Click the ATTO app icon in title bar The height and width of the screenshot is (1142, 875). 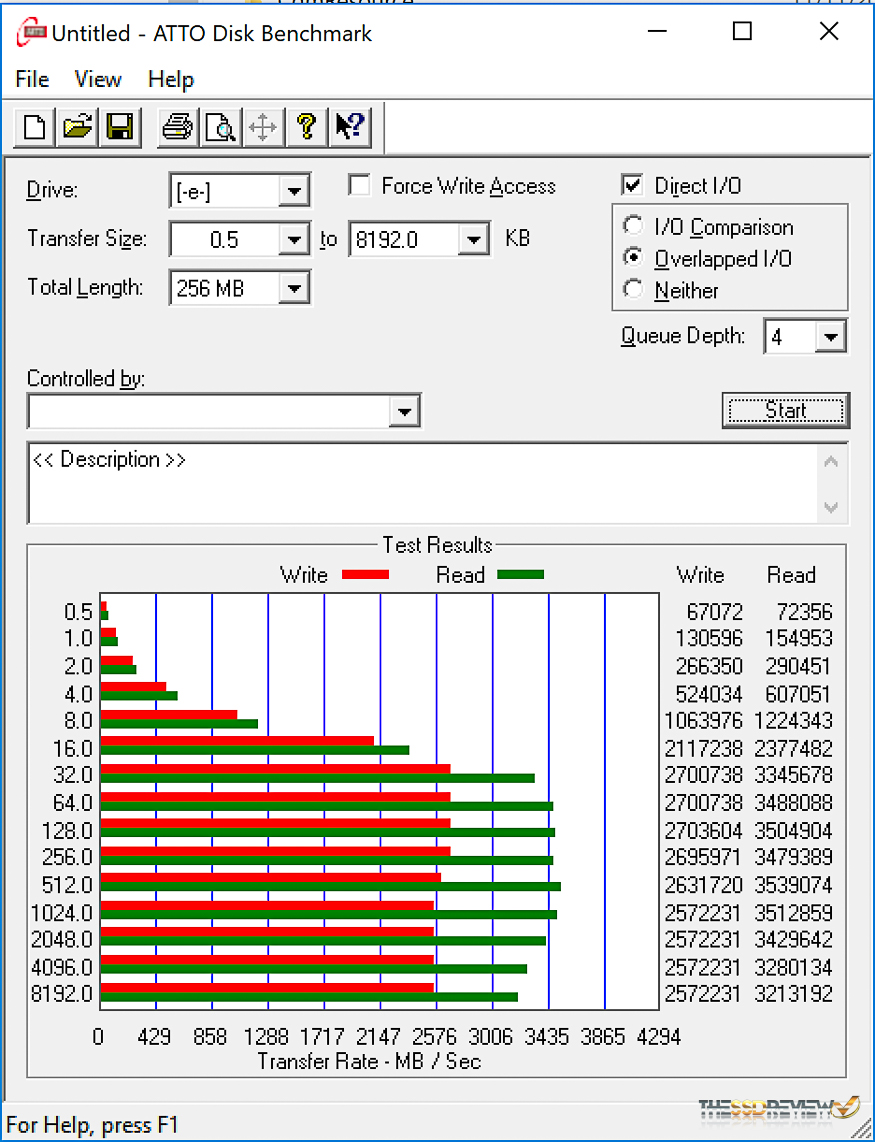point(32,33)
